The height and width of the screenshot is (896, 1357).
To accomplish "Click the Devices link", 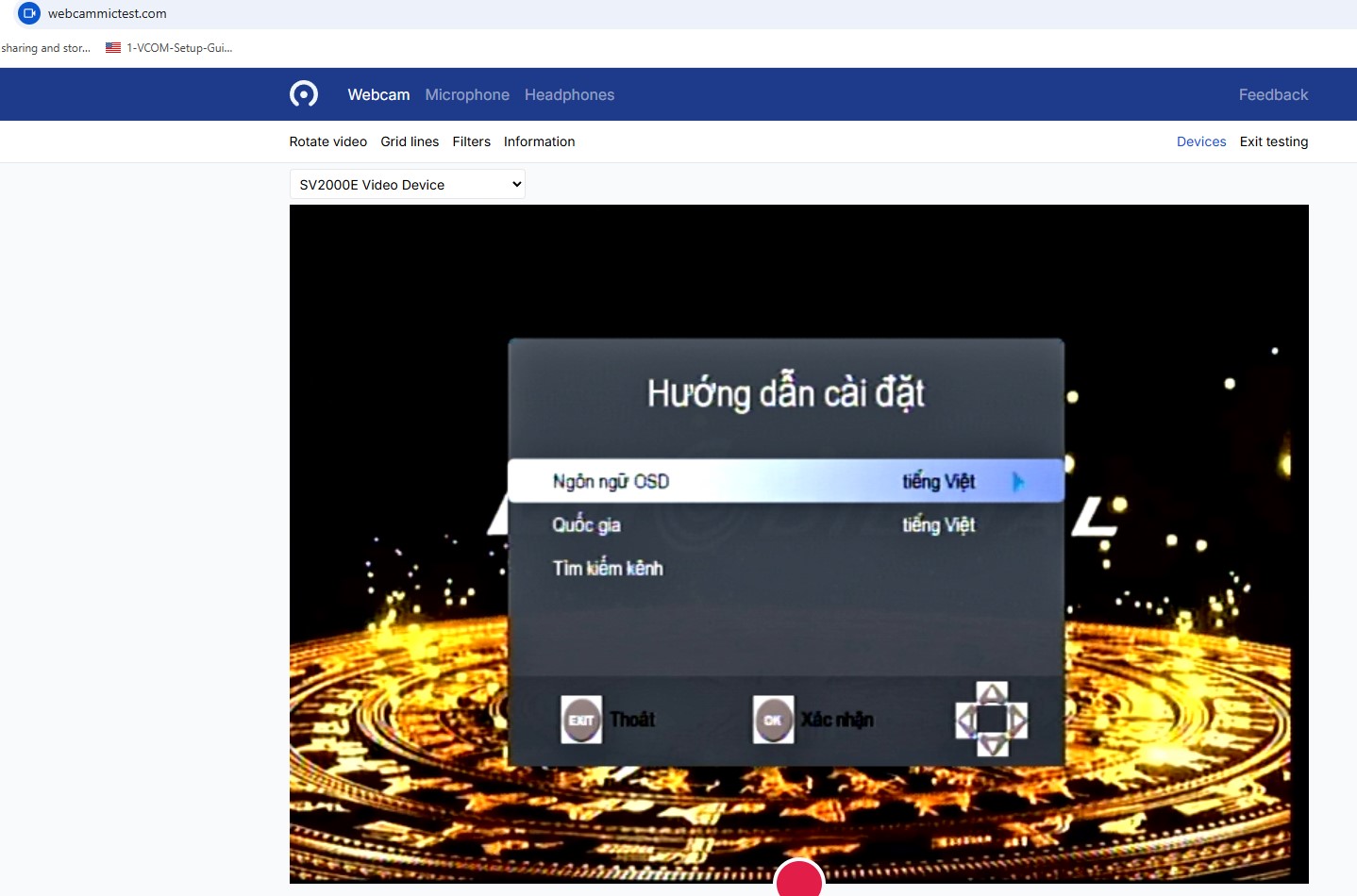I will (x=1200, y=141).
